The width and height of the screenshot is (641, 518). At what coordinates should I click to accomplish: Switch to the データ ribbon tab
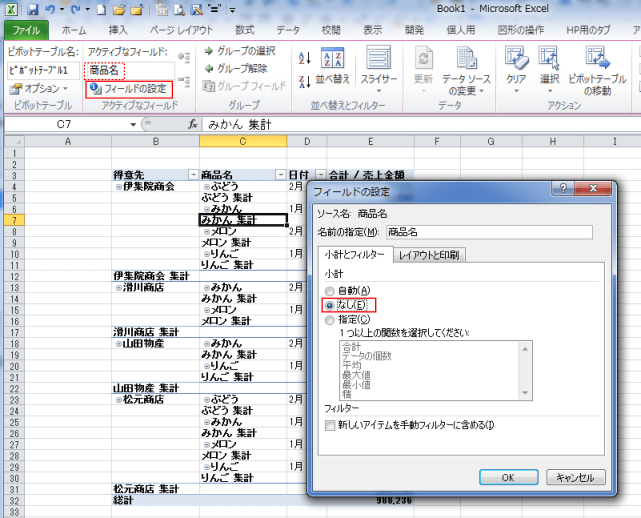[288, 30]
